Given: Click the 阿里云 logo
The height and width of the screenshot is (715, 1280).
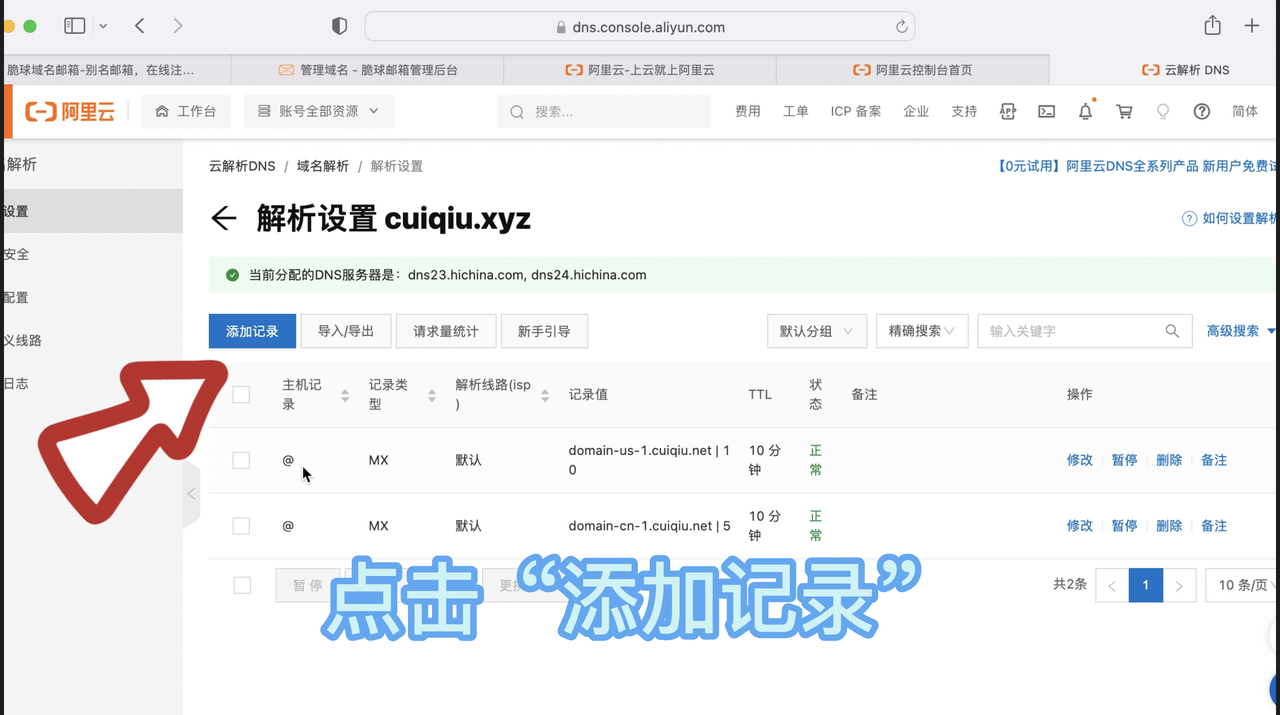Looking at the screenshot, I should click(x=70, y=112).
